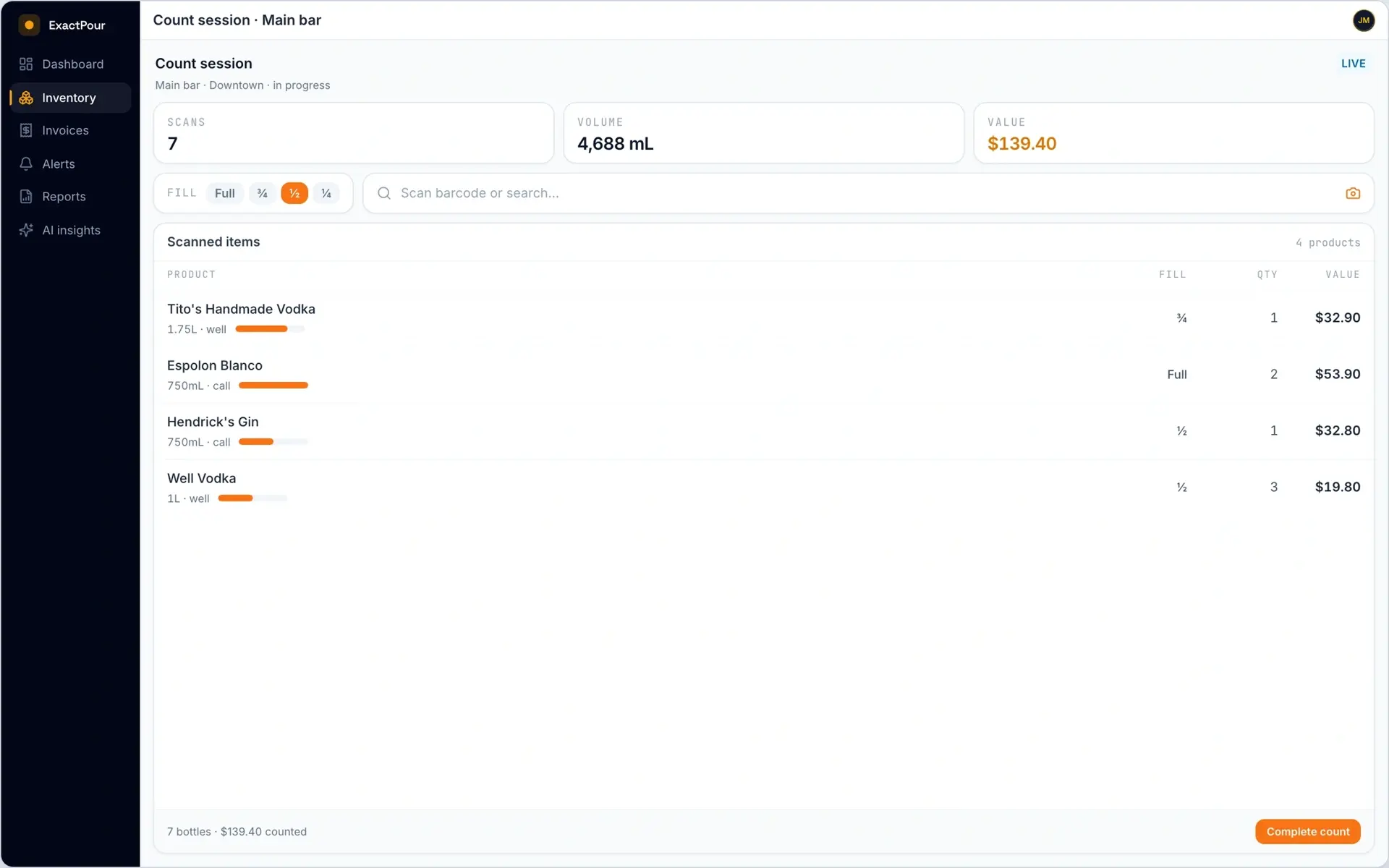Click Hendrick's Gin fill bar

click(273, 442)
